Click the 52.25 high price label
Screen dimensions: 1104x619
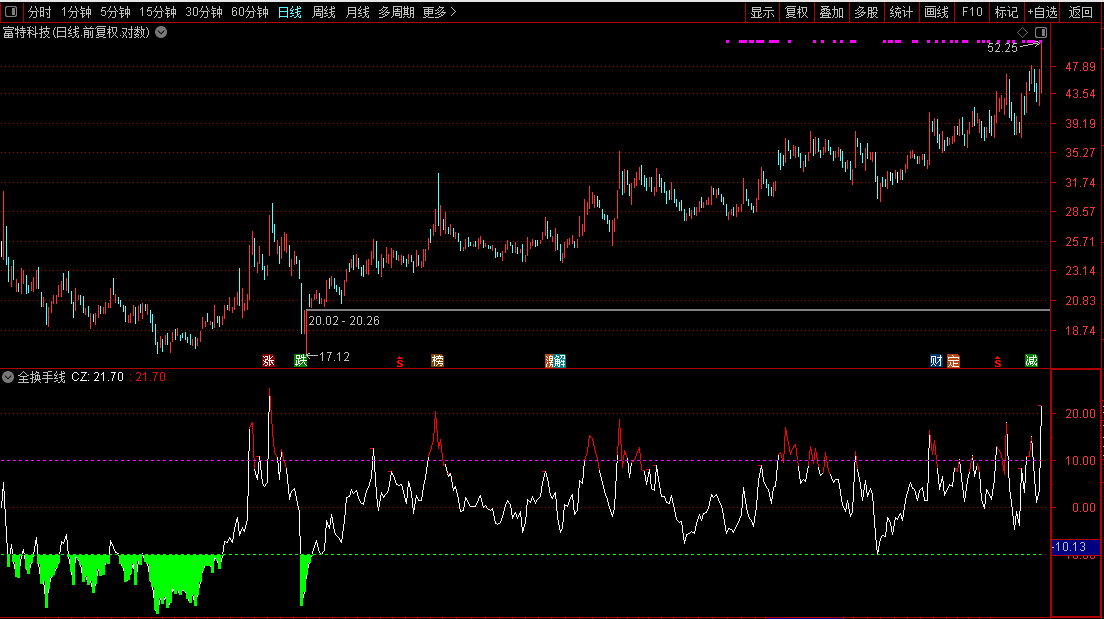(x=1003, y=48)
